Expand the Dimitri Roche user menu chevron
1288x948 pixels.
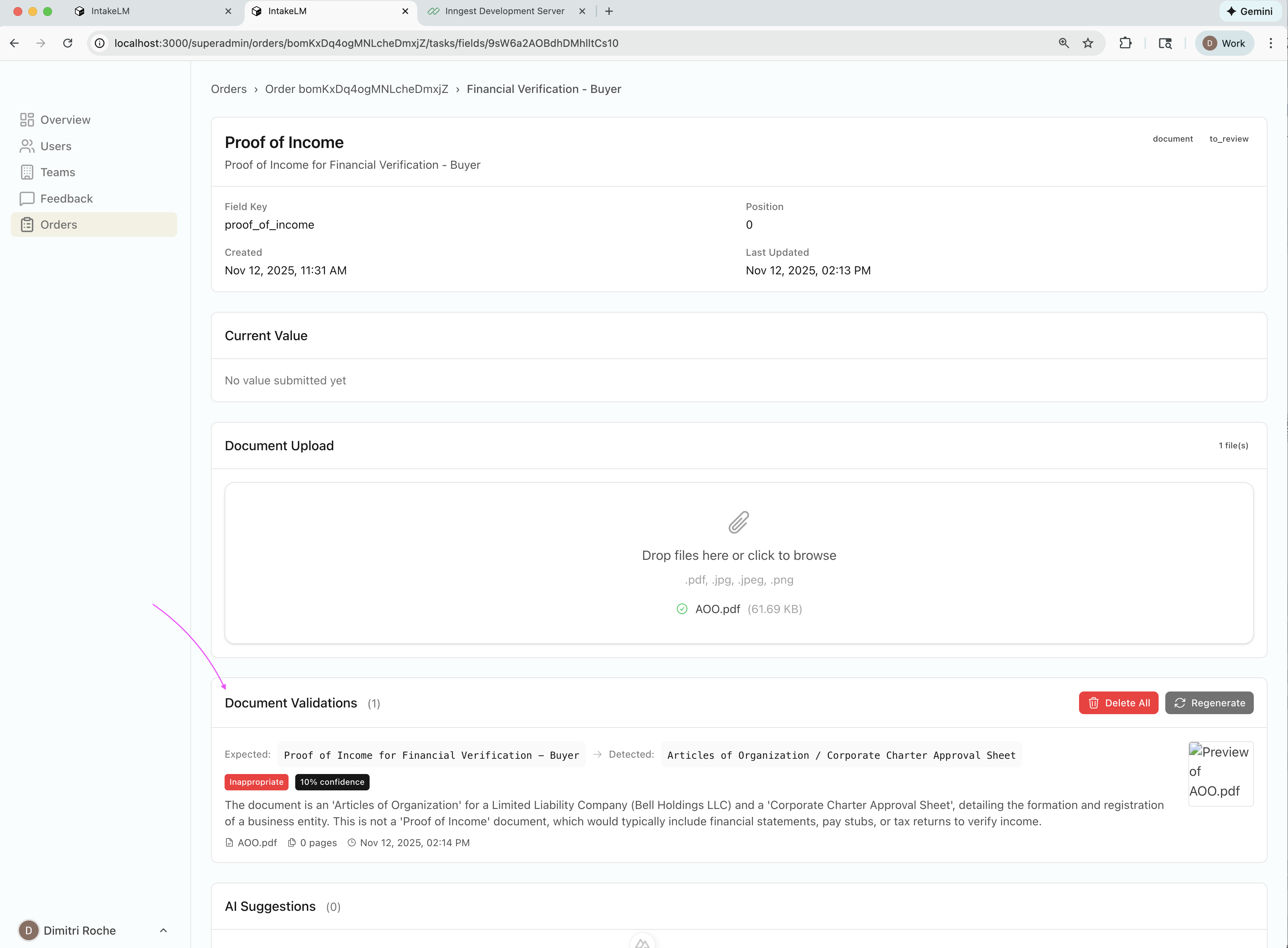tap(163, 930)
